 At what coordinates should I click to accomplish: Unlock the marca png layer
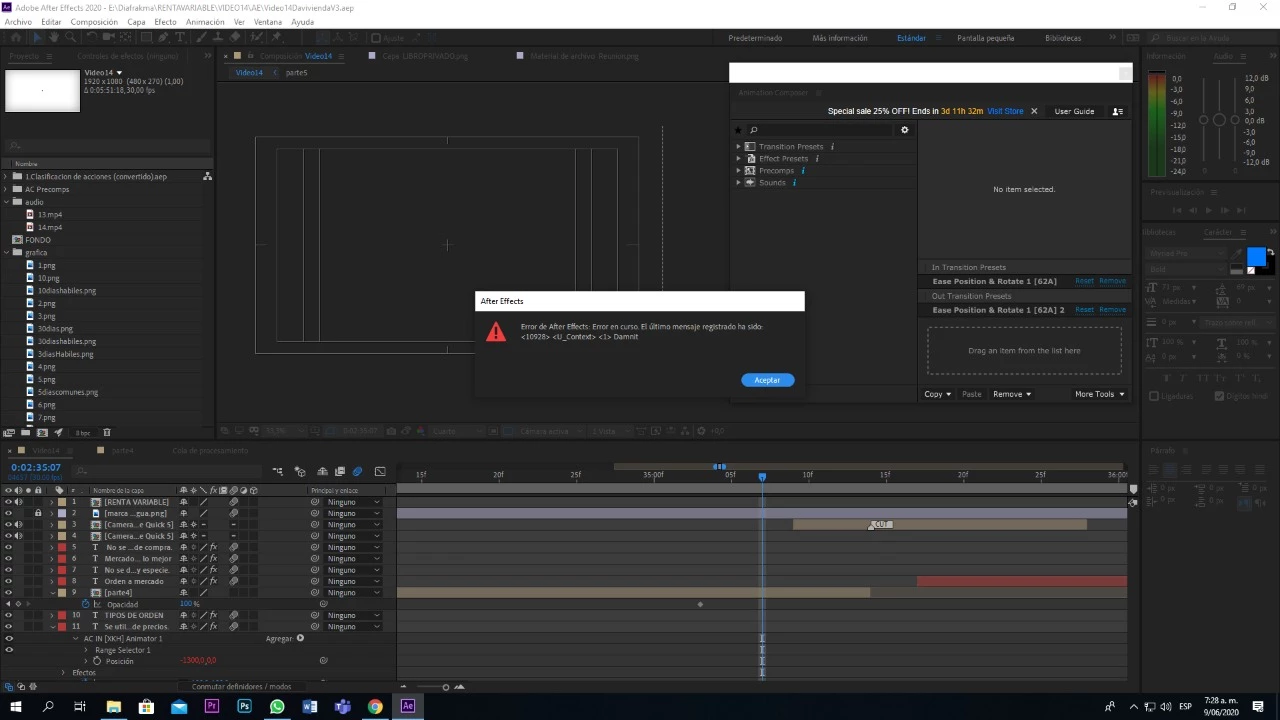pyautogui.click(x=38, y=513)
